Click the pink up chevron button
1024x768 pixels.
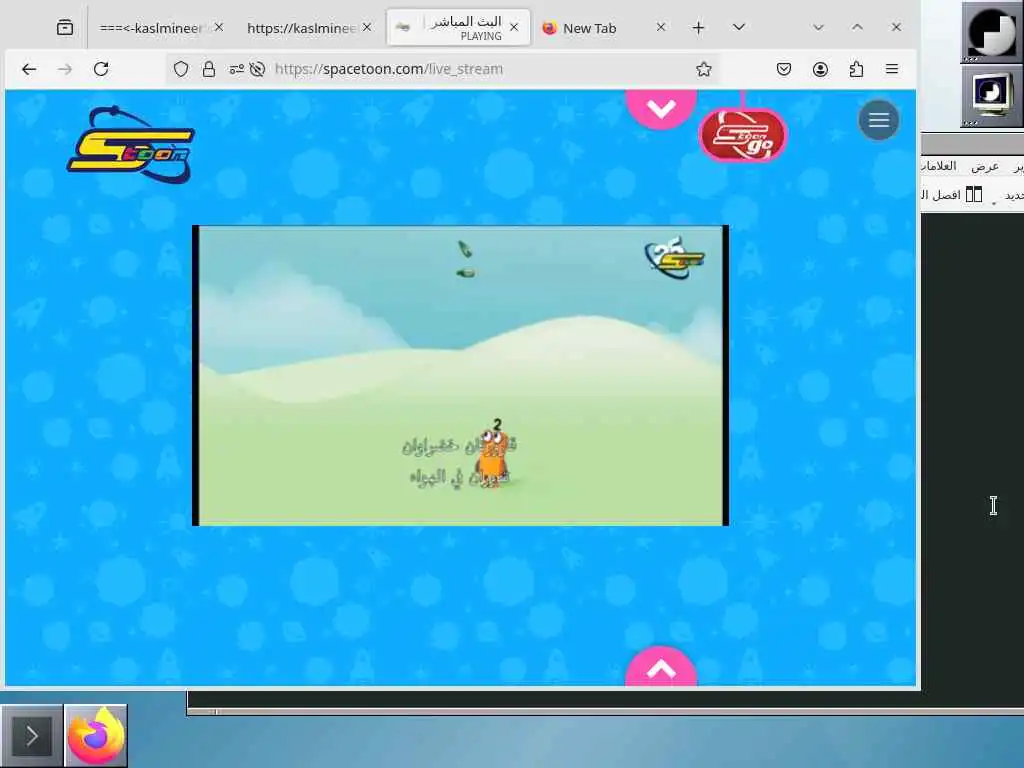[x=661, y=667]
